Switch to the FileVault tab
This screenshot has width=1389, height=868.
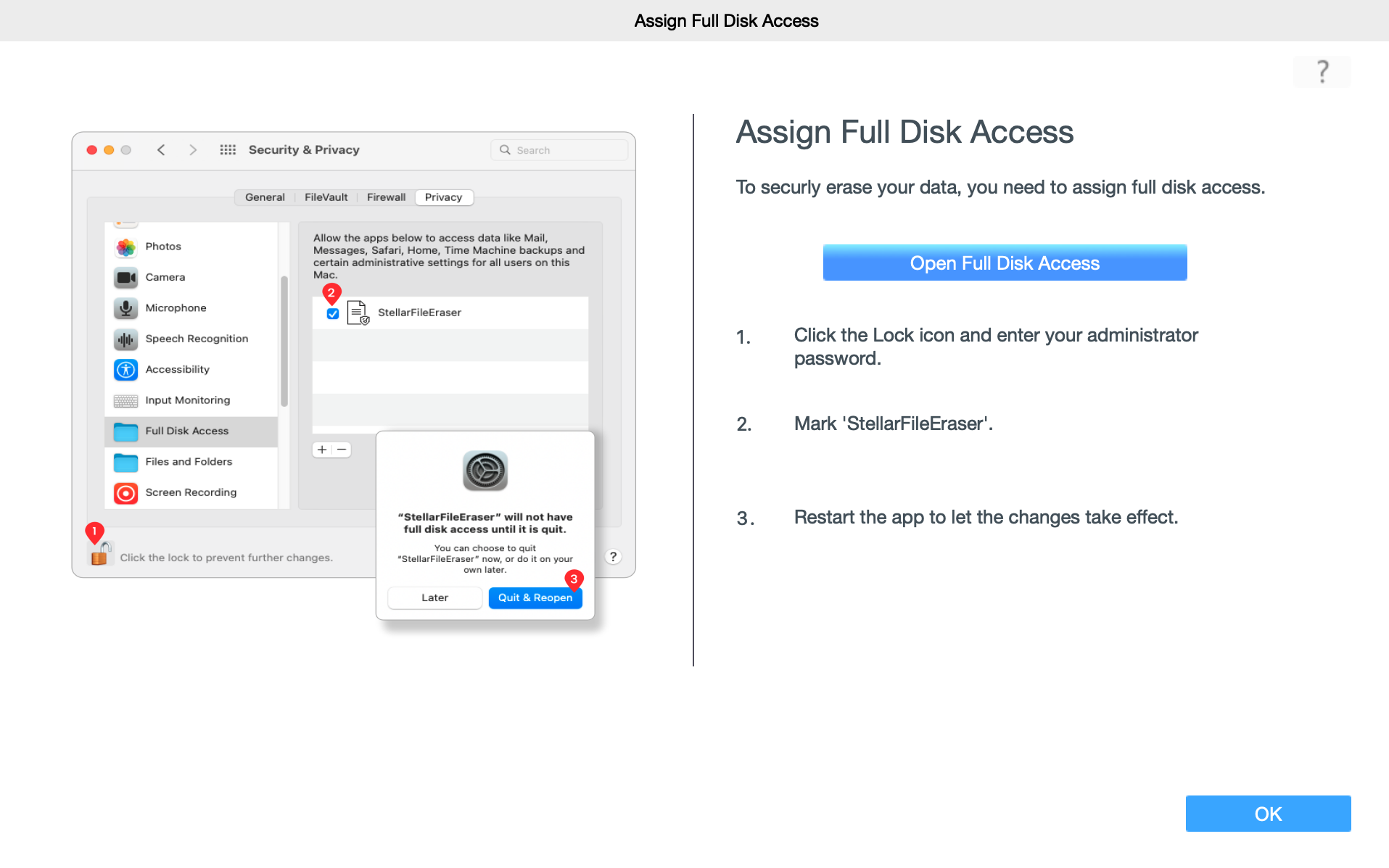(326, 197)
